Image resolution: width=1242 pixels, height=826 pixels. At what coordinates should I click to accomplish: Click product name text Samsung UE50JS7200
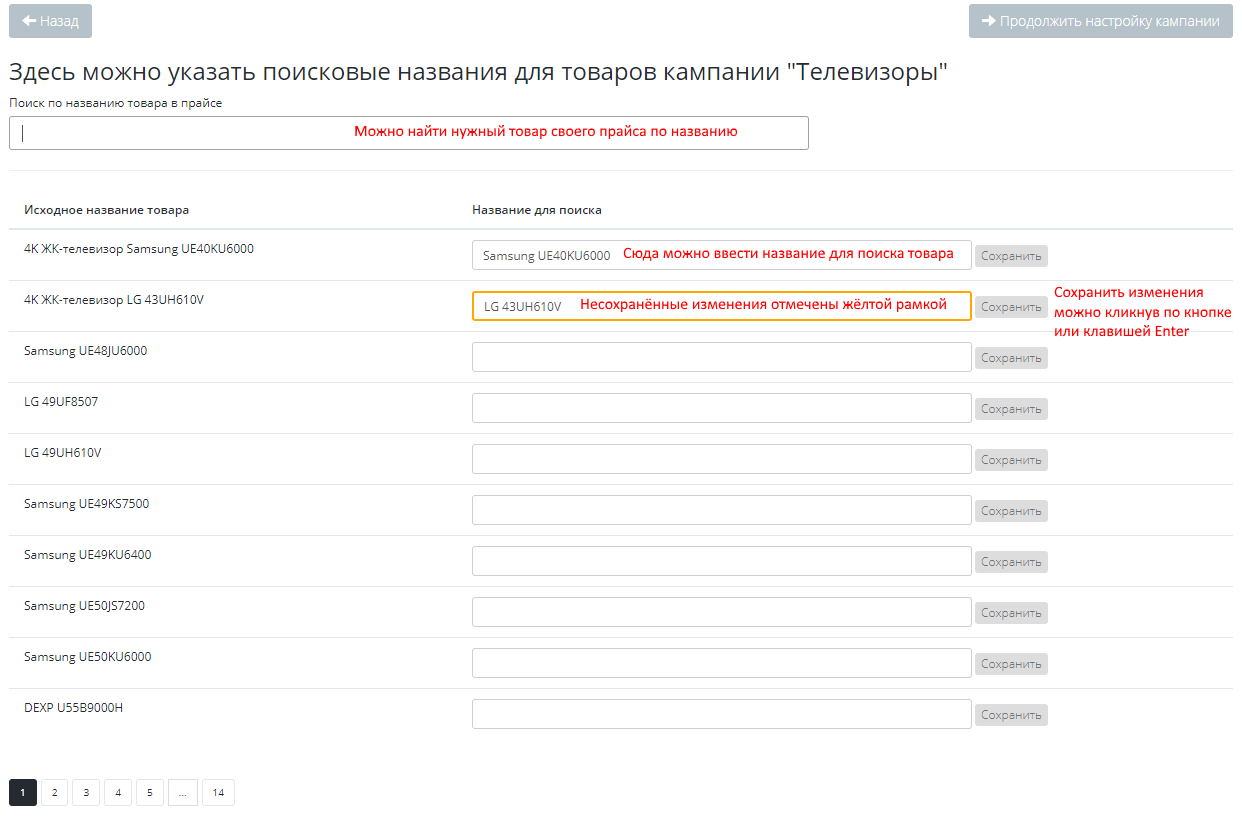[85, 606]
